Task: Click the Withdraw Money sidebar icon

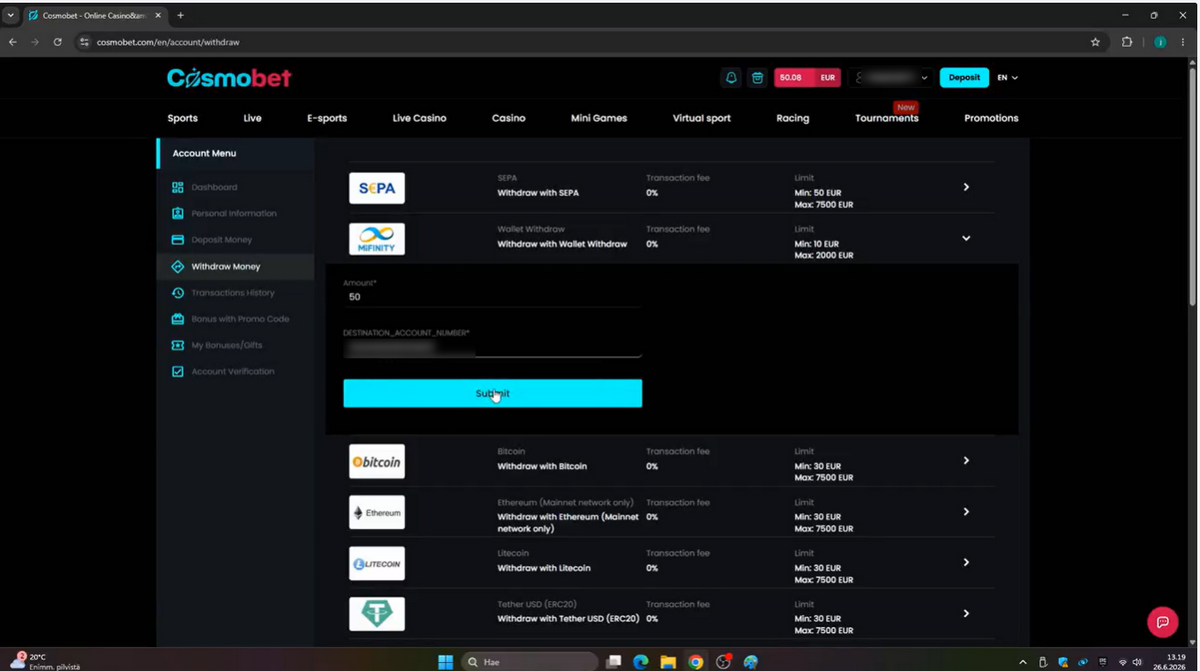Action: coord(178,267)
